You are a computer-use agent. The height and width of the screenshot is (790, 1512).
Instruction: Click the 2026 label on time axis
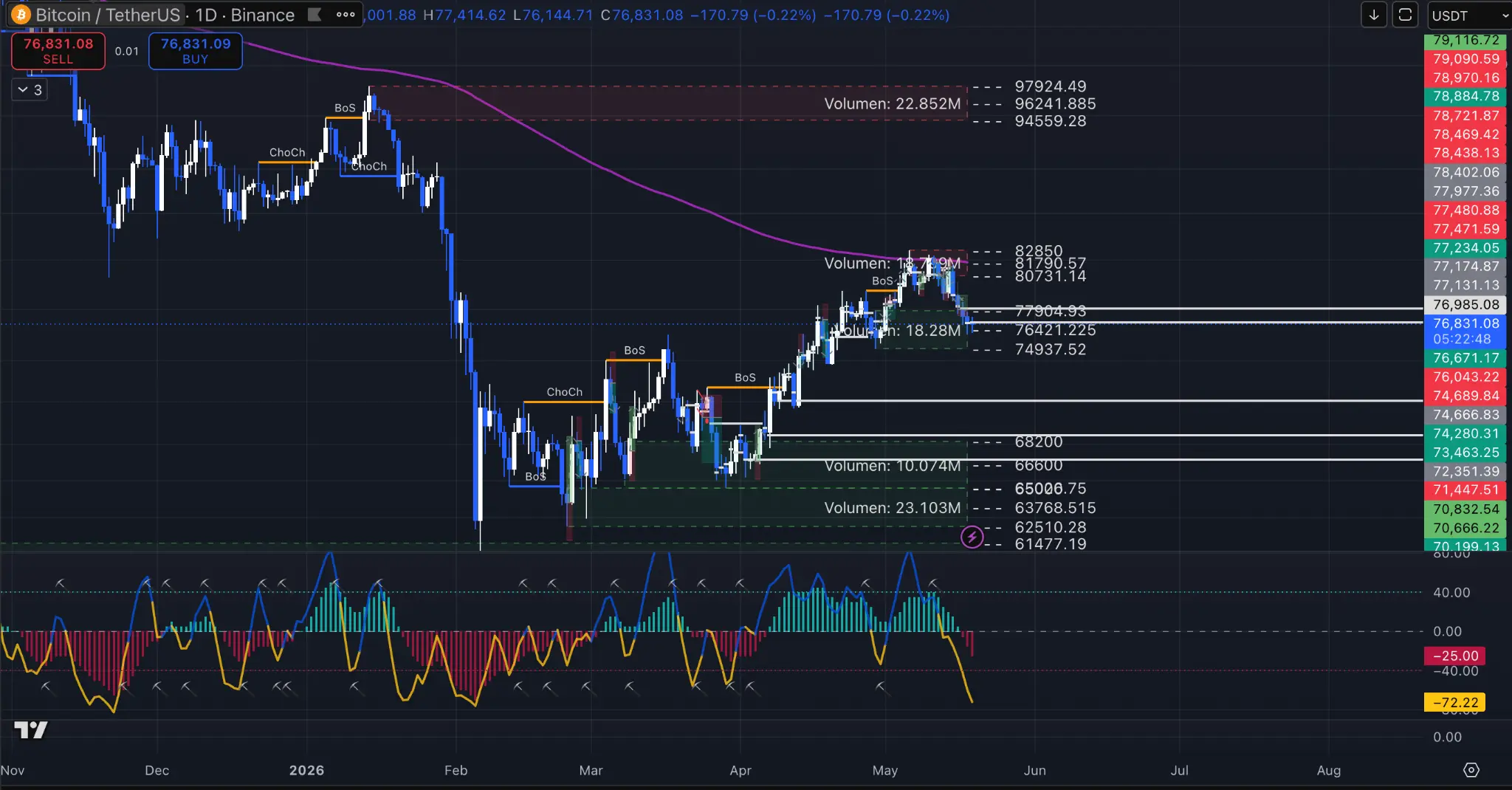(306, 770)
